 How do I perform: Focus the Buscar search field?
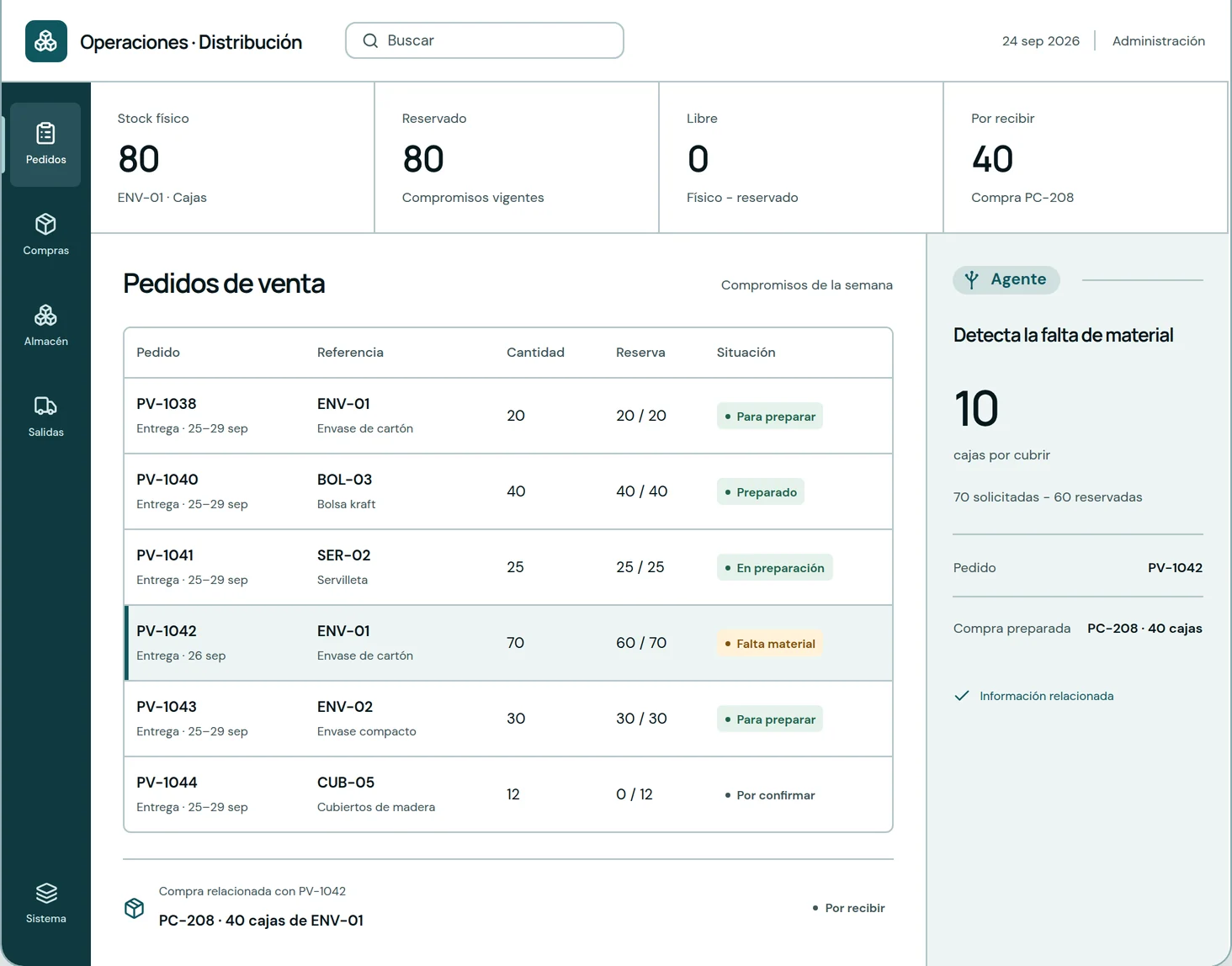pos(485,40)
